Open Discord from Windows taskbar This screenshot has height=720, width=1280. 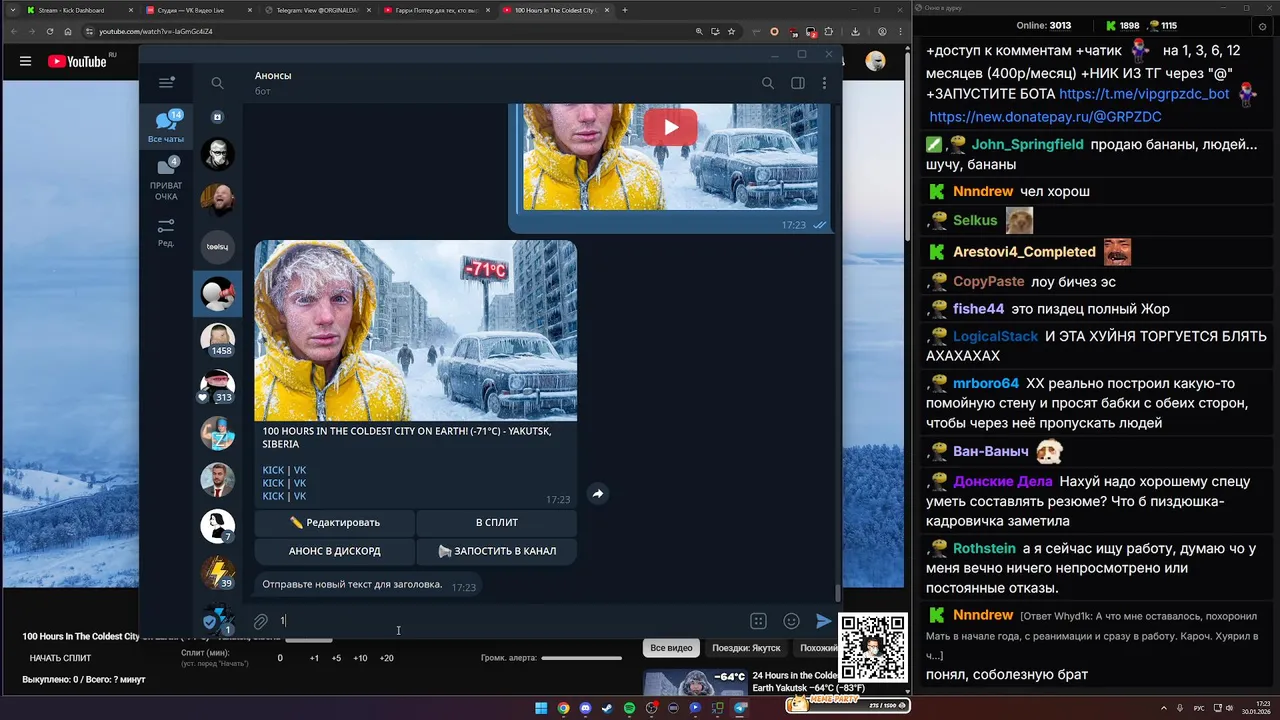[x=585, y=708]
